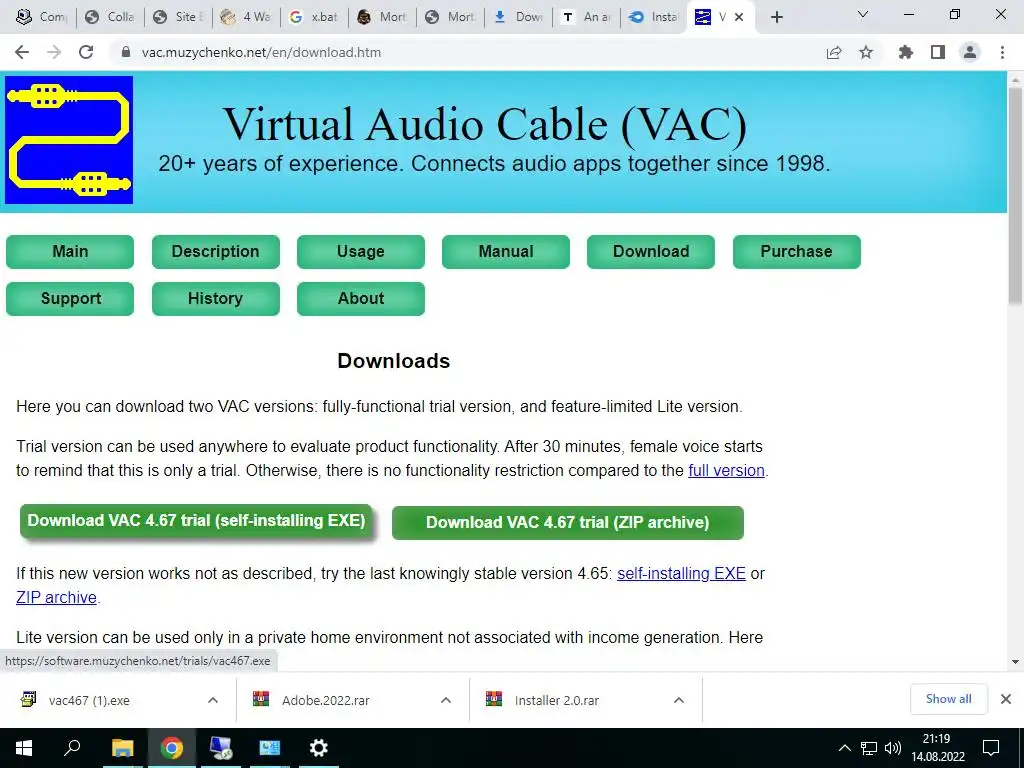Click the browser Back arrow

pos(22,52)
